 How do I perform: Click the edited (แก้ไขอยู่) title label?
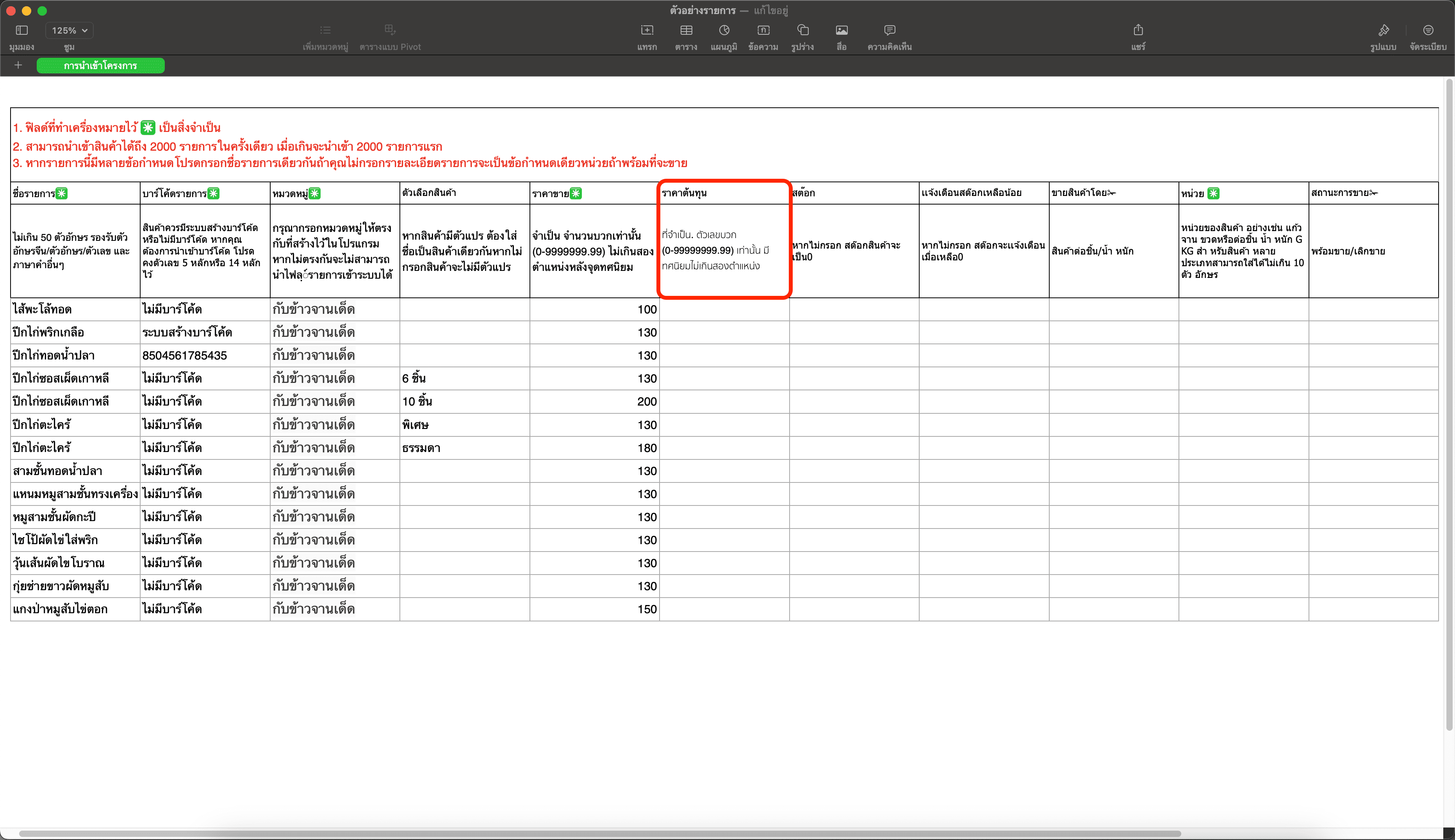[x=770, y=11]
